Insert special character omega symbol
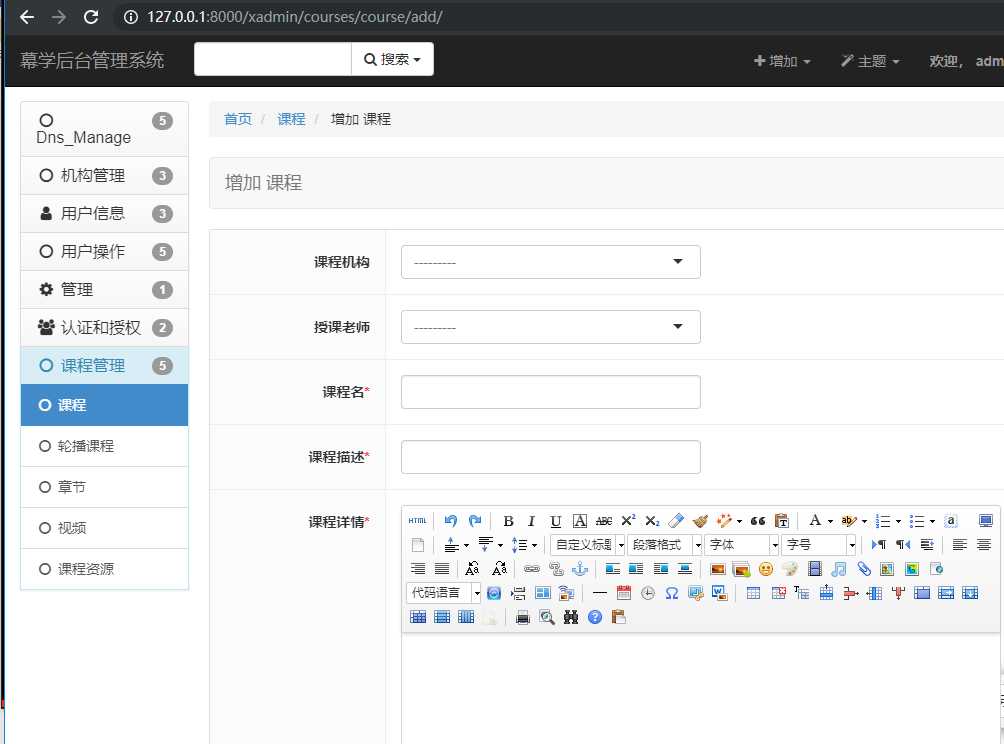The image size is (1004, 744). point(671,593)
